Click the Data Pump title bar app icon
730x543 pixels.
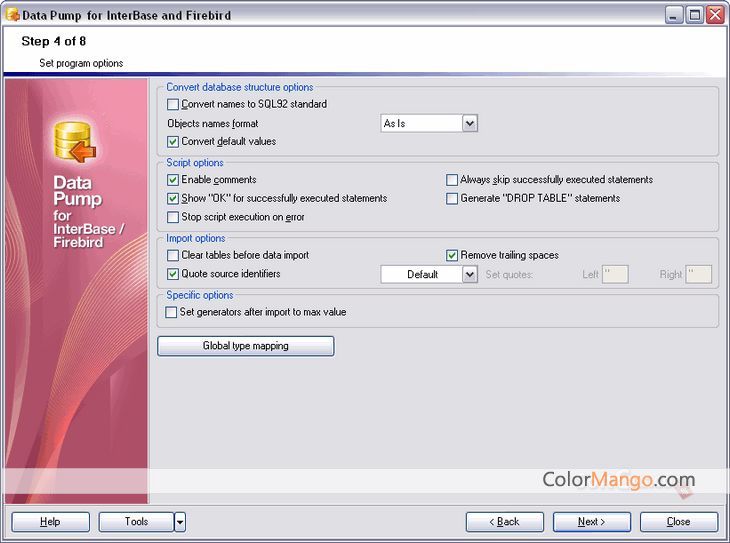coord(13,14)
